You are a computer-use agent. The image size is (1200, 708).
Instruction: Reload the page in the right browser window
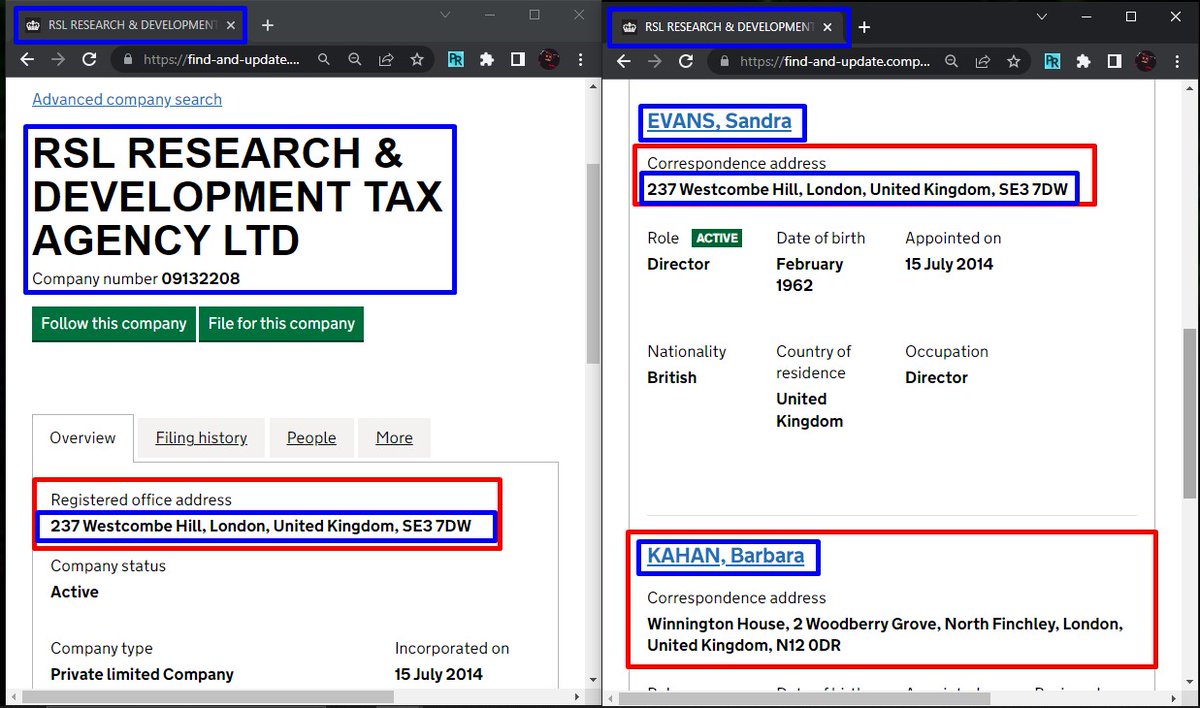686,61
